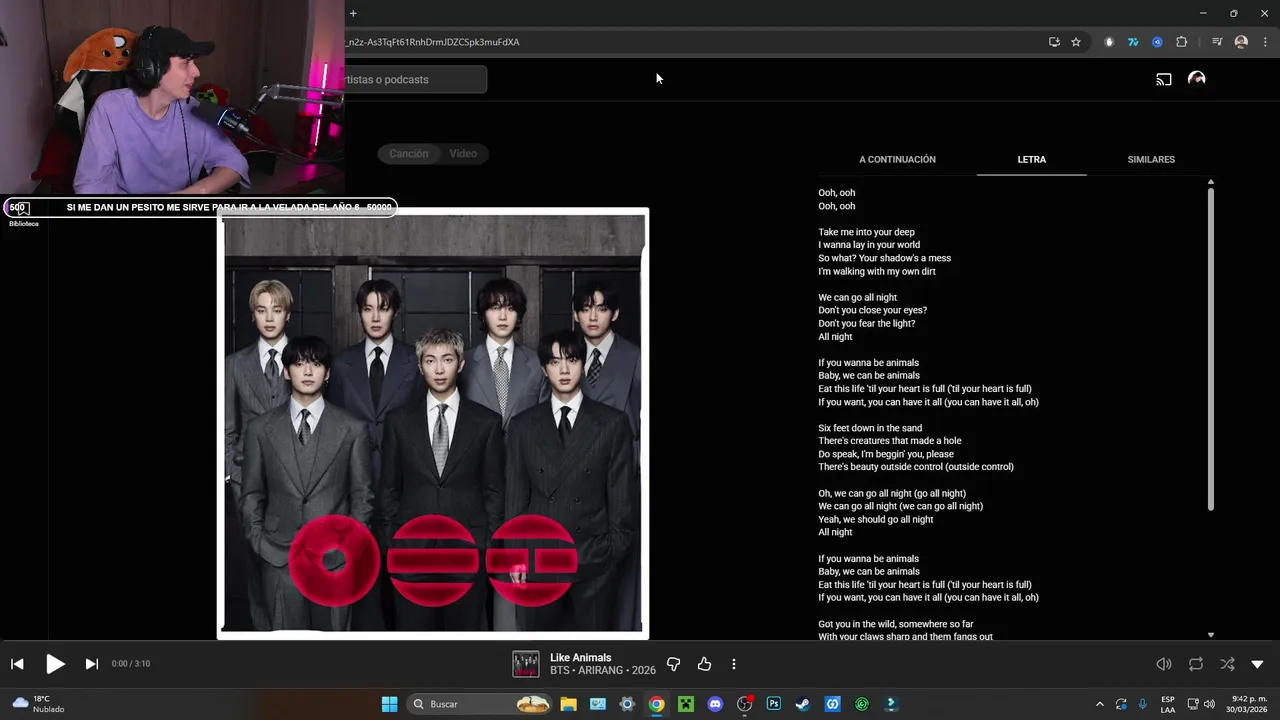Screen dimensions: 1280x720
Task: Dislike the current song
Action: (673, 664)
